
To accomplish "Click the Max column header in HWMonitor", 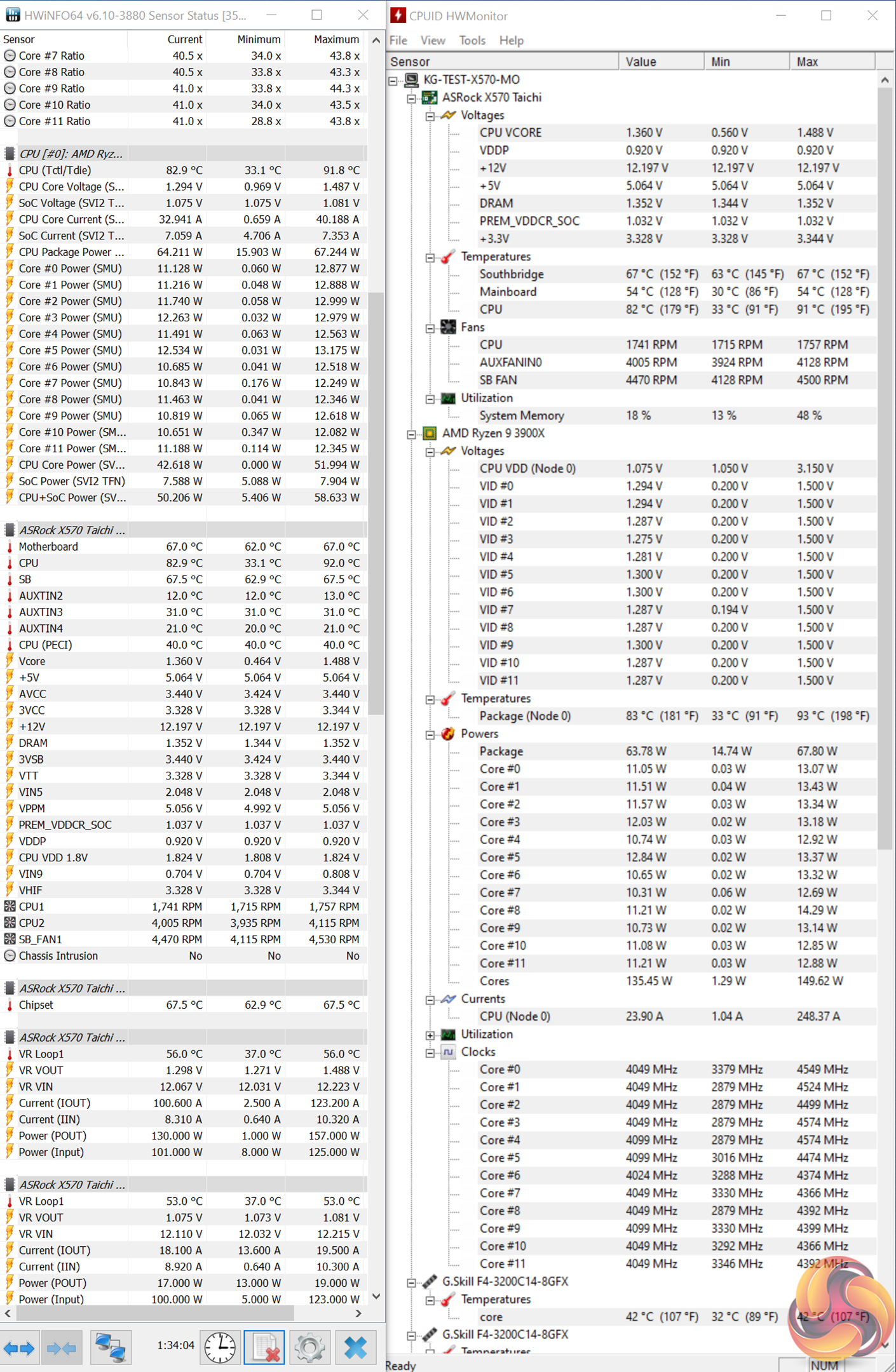I will [x=832, y=62].
